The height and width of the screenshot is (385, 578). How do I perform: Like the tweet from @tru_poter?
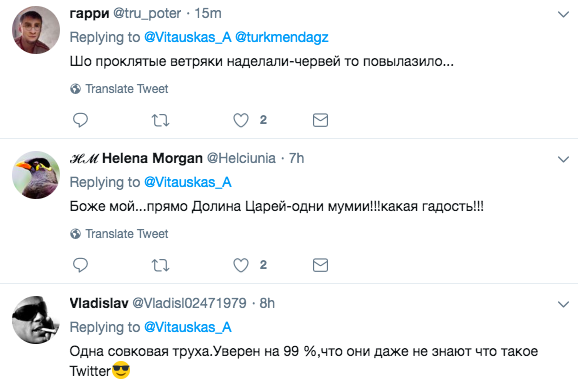(241, 120)
